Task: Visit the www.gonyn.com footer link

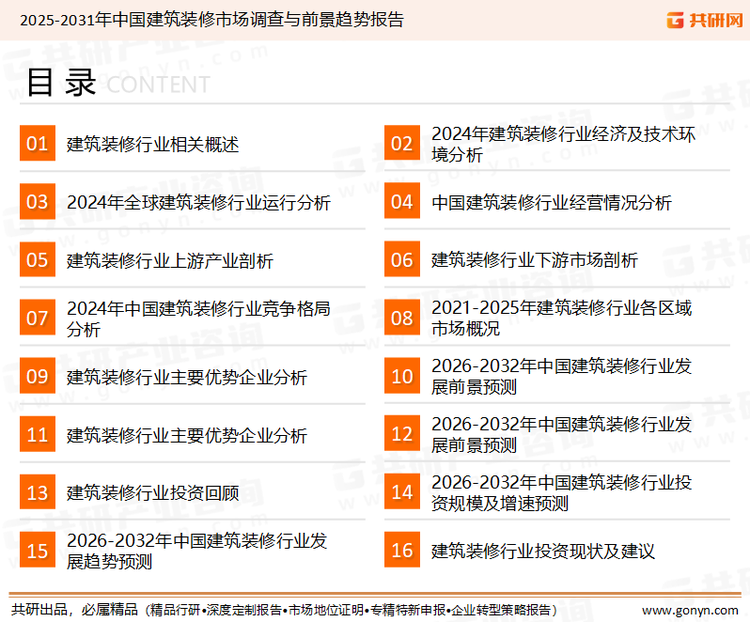Action: pos(690,611)
